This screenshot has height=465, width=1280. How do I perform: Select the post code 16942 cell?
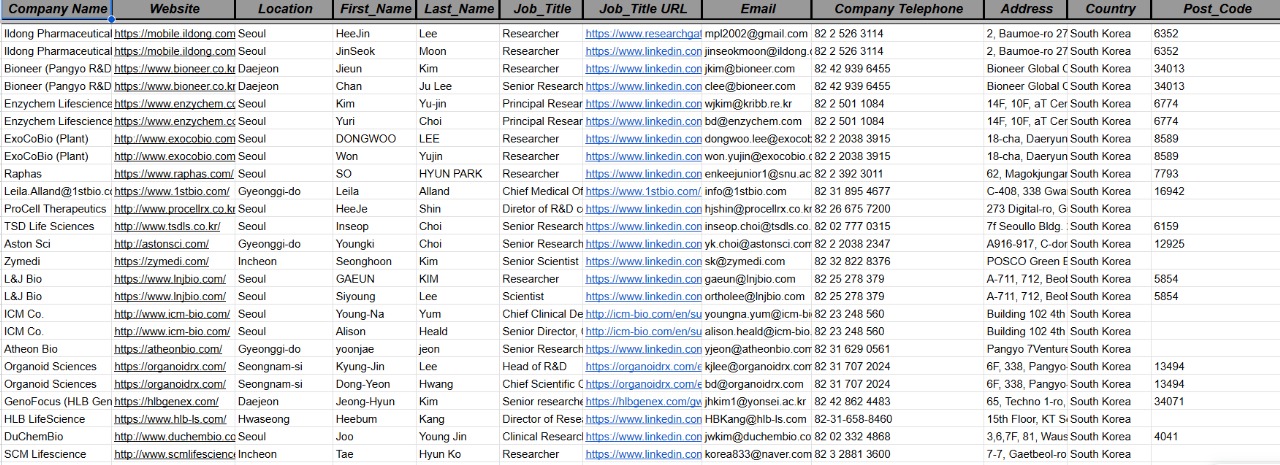tap(1216, 191)
